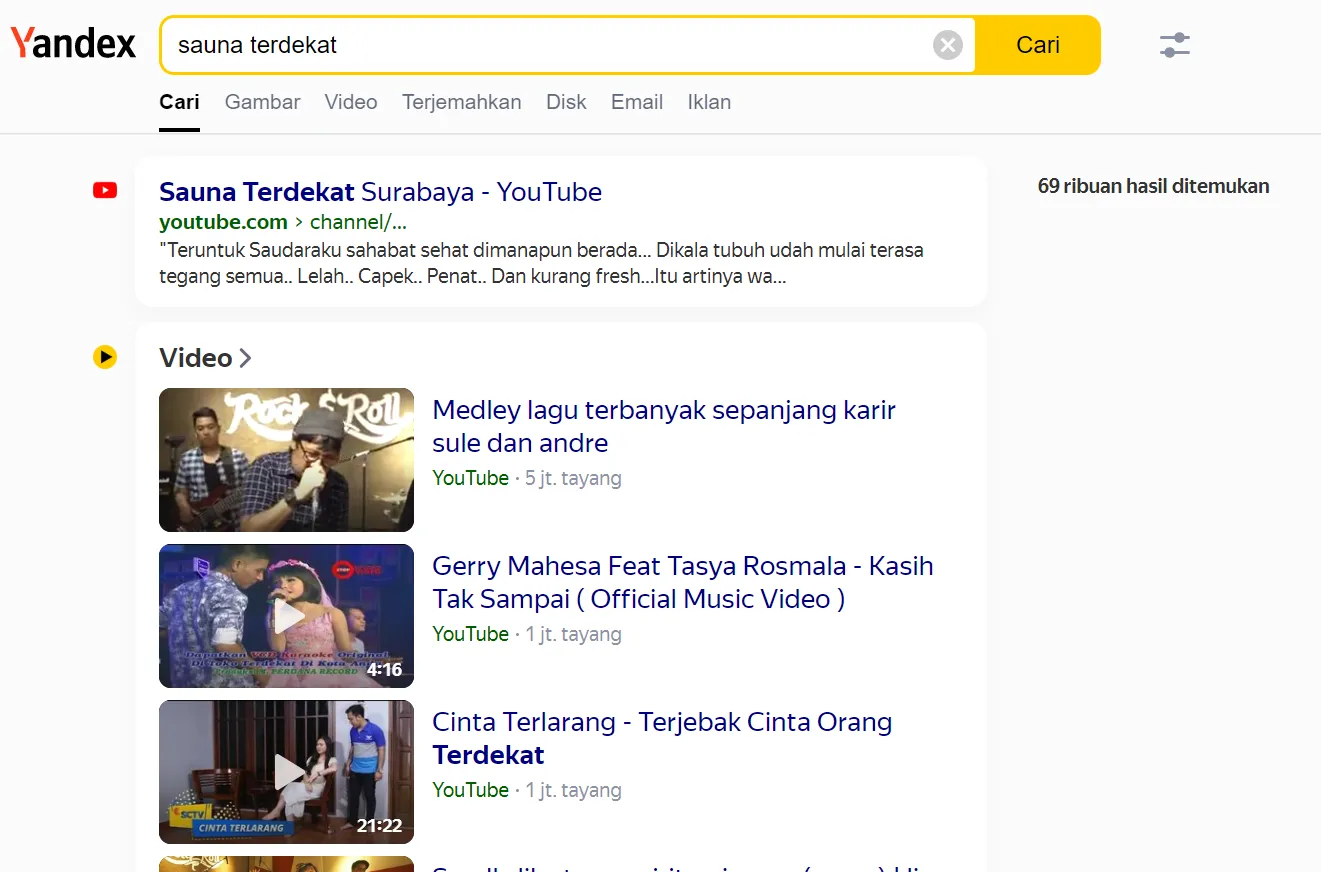Click the youtube.com breadcrumb link
1321x872 pixels.
[223, 222]
